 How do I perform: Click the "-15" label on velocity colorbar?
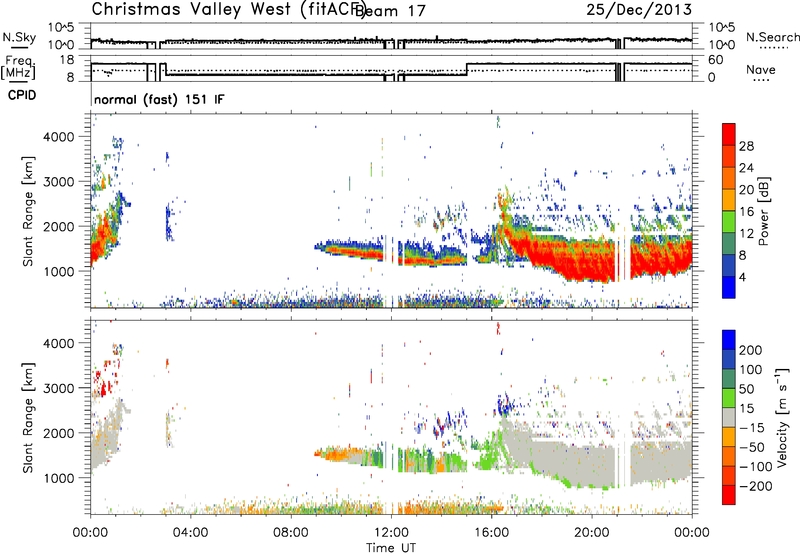(751, 428)
